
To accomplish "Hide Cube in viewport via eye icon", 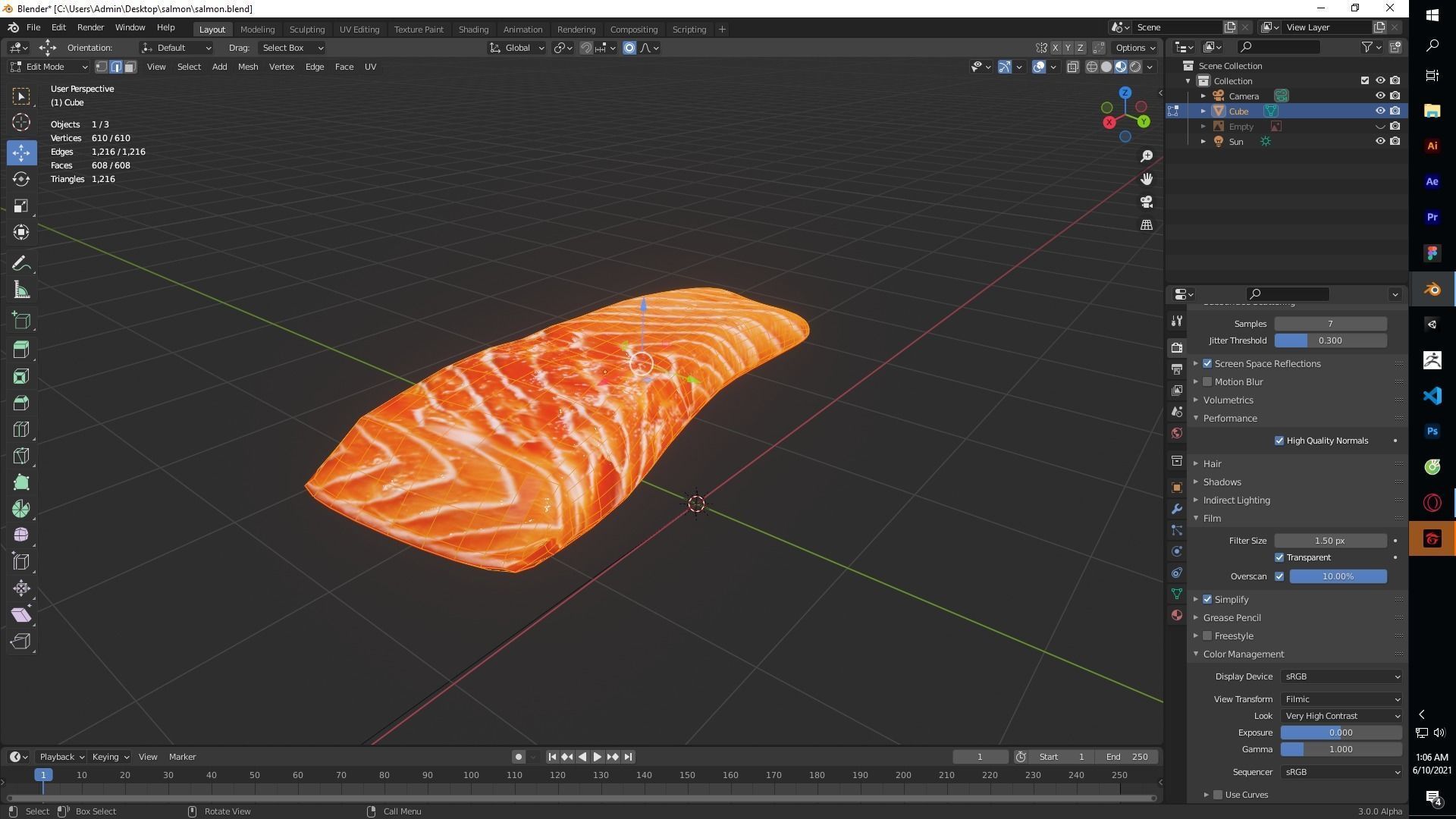I will point(1380,111).
